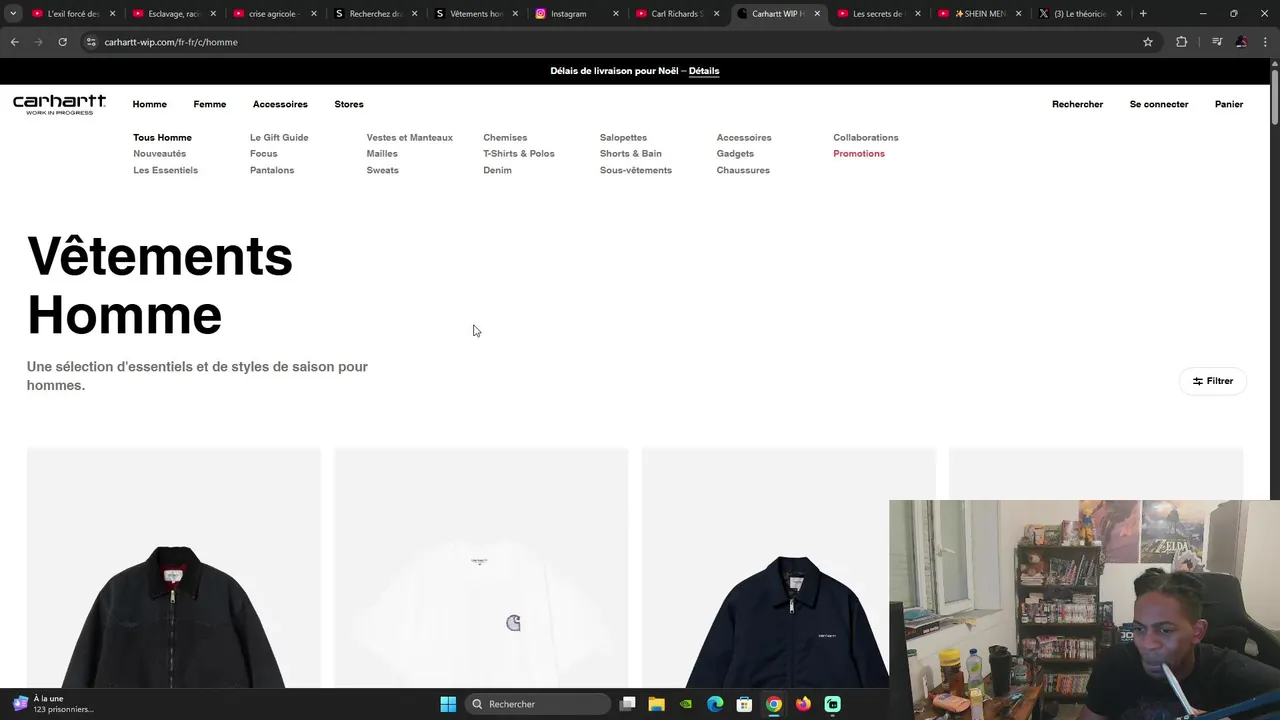
Task: Open the tab search dropdown arrow
Action: tap(13, 14)
